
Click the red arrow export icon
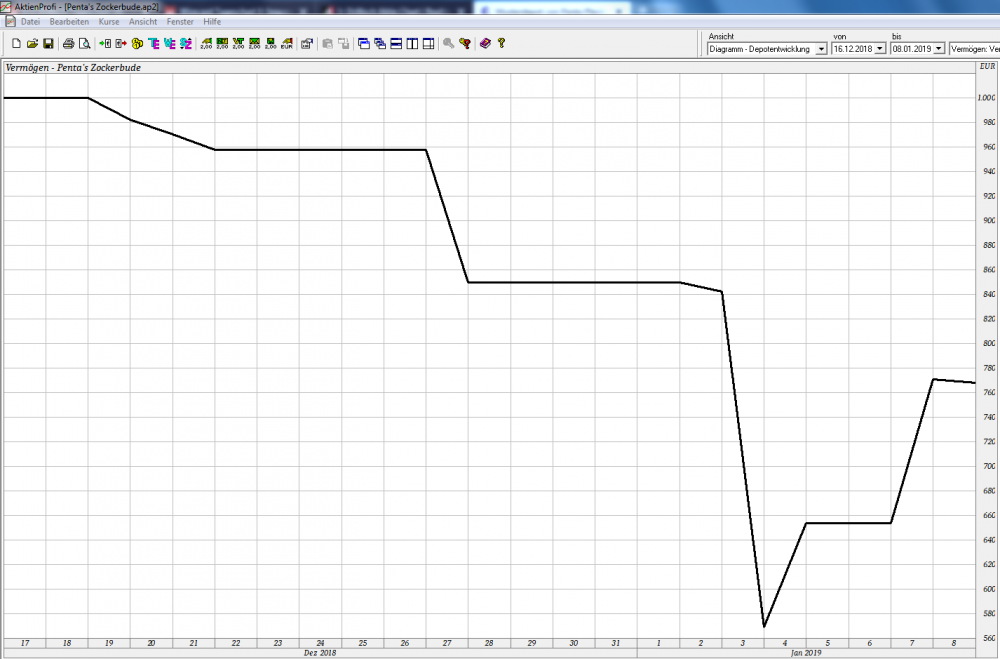(121, 43)
